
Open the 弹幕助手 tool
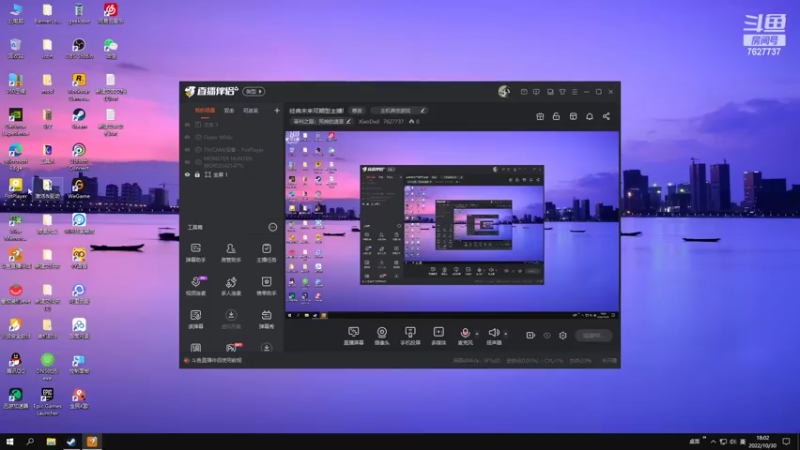tap(195, 253)
